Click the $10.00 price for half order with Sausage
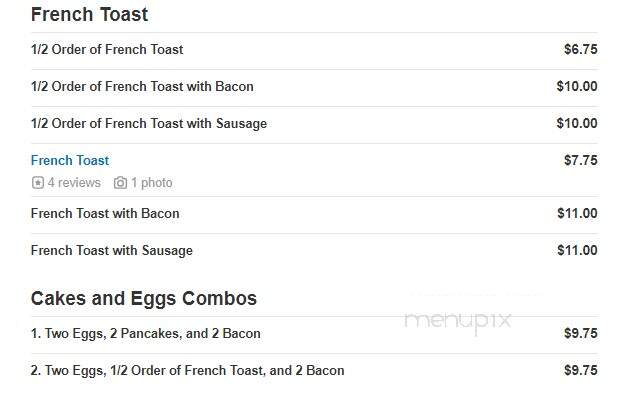Viewport: 637px width, 403px height. pos(577,124)
